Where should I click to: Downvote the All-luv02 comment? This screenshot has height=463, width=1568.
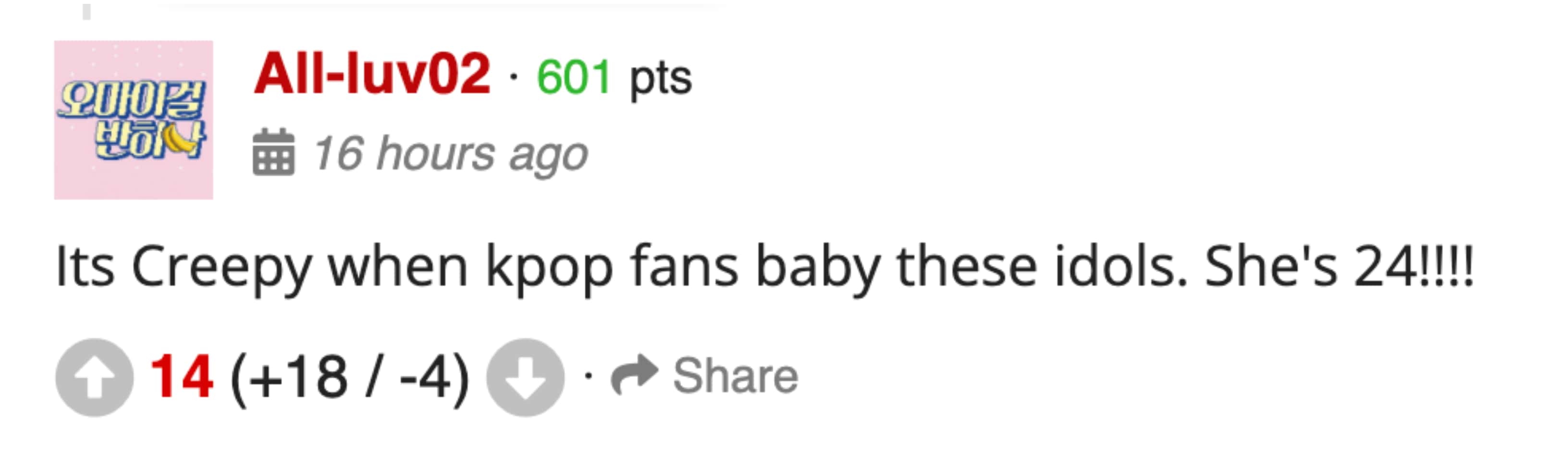pyautogui.click(x=525, y=378)
